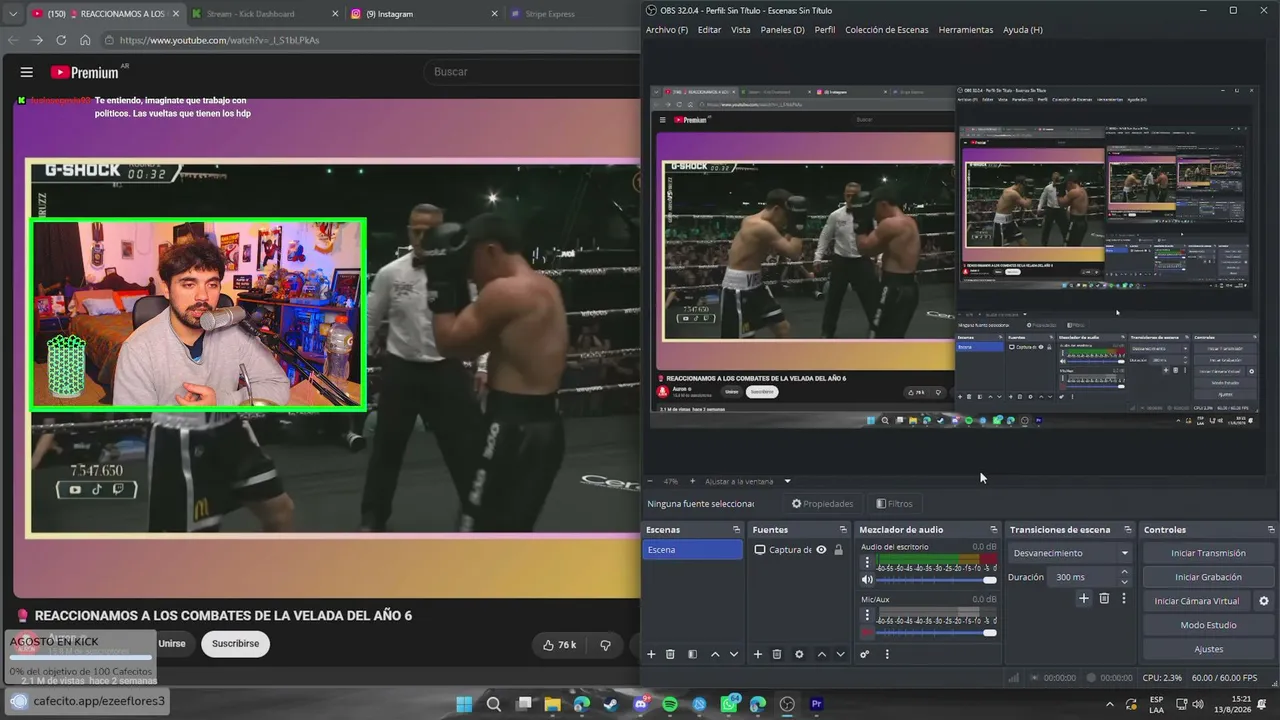Click Iniciar Grabación button
The image size is (1280, 720).
click(1209, 577)
